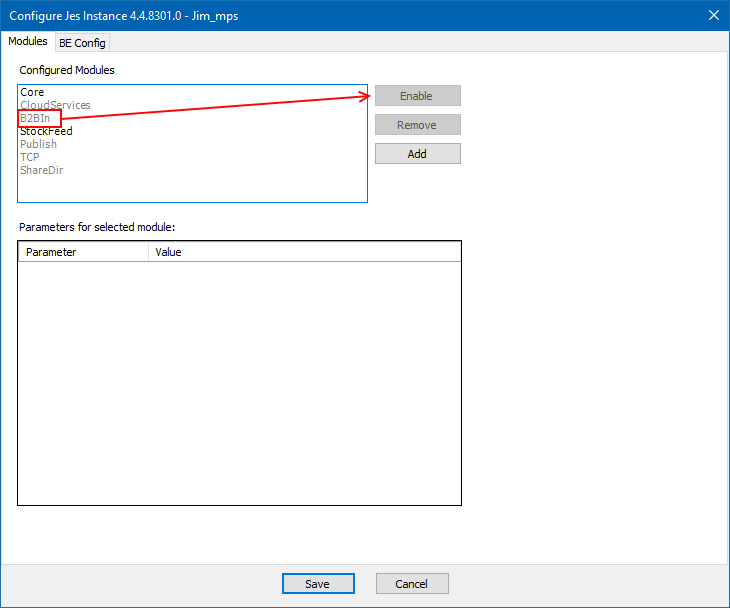Image resolution: width=730 pixels, height=608 pixels.
Task: Close the Configure Jes Instance window
Action: (714, 15)
